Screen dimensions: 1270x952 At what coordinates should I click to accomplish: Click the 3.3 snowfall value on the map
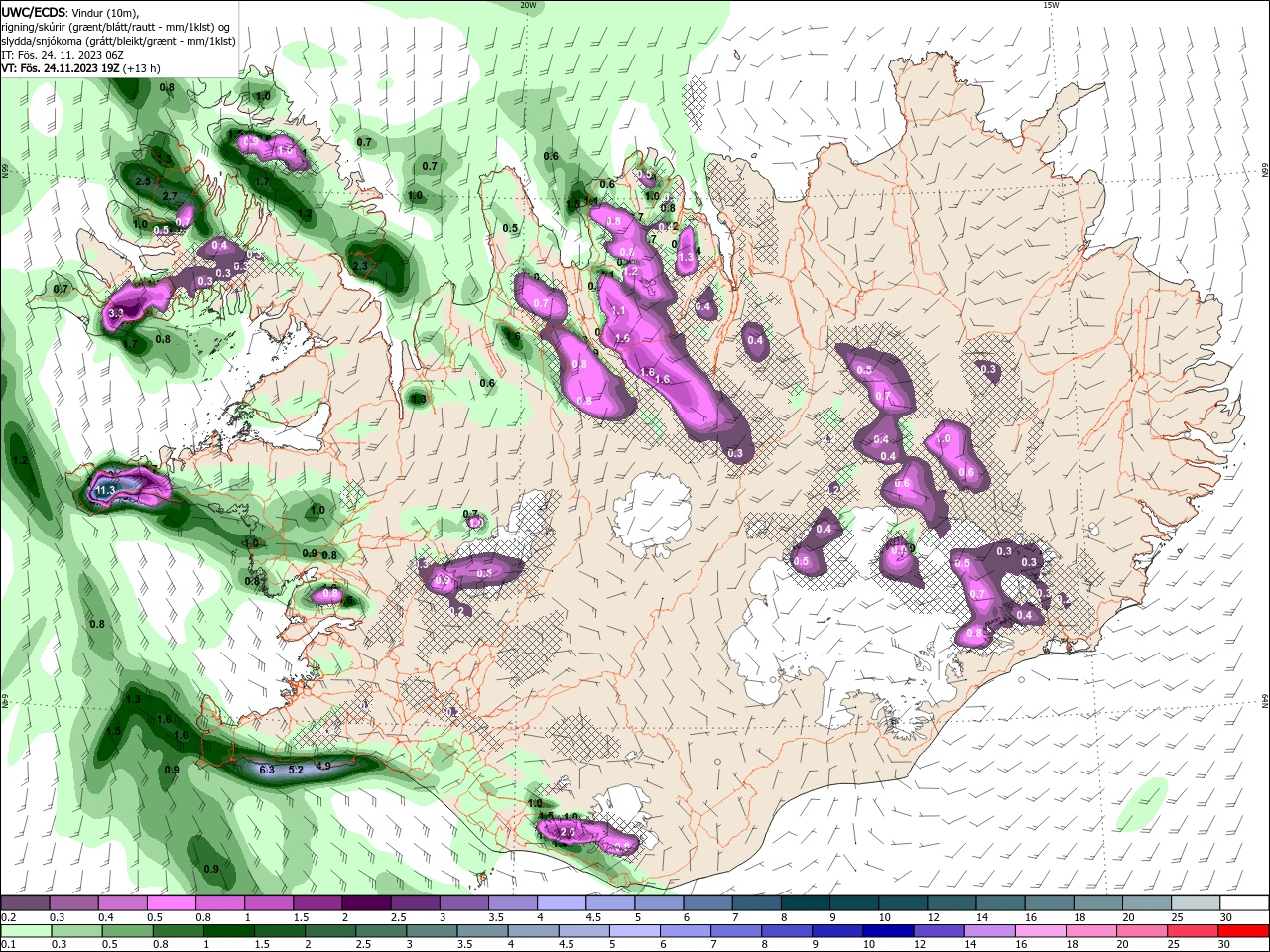point(115,313)
